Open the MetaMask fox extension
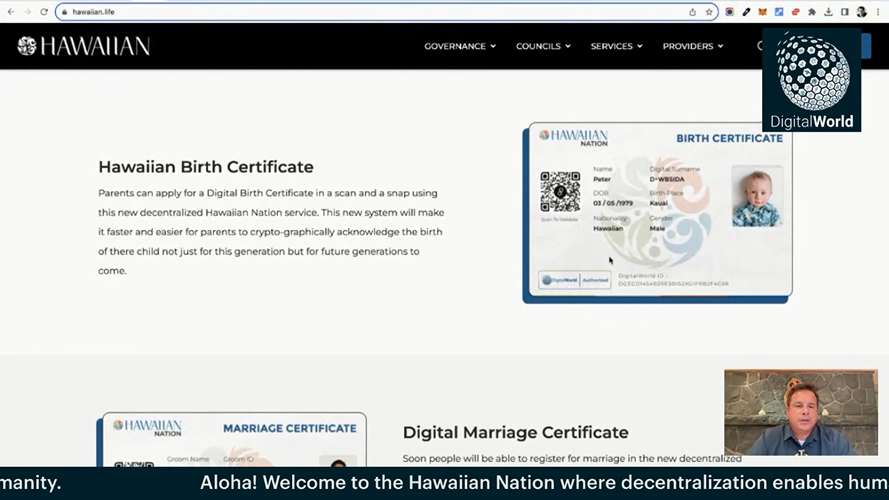889x500 pixels. (762, 12)
